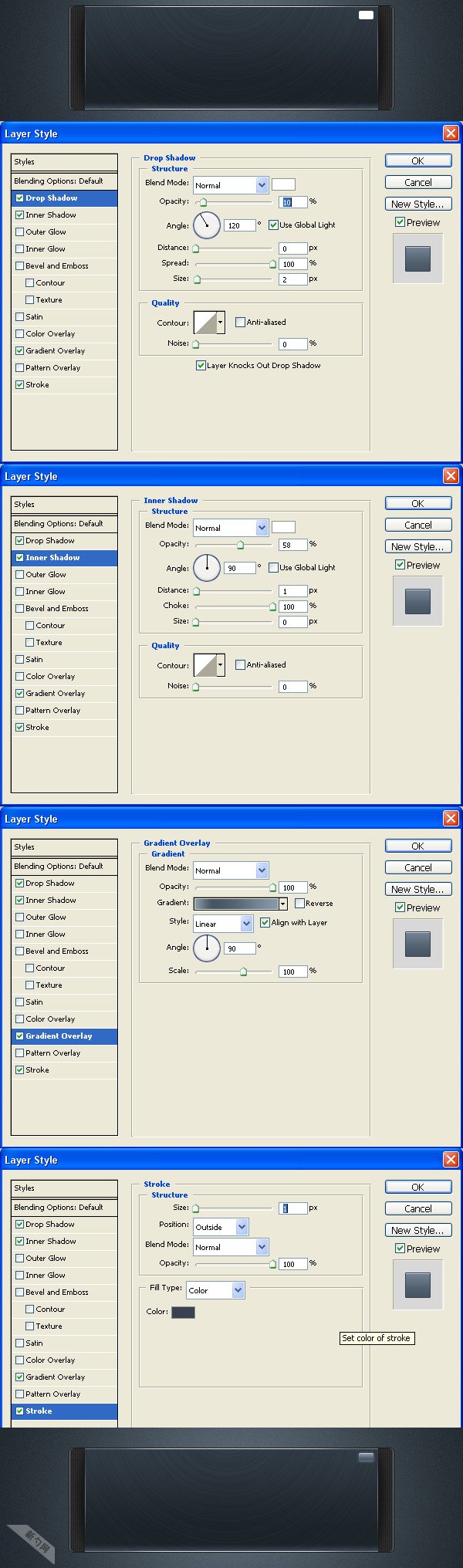Image resolution: width=463 pixels, height=1568 pixels.
Task: Click Inner Shadow color swatch
Action: [283, 527]
